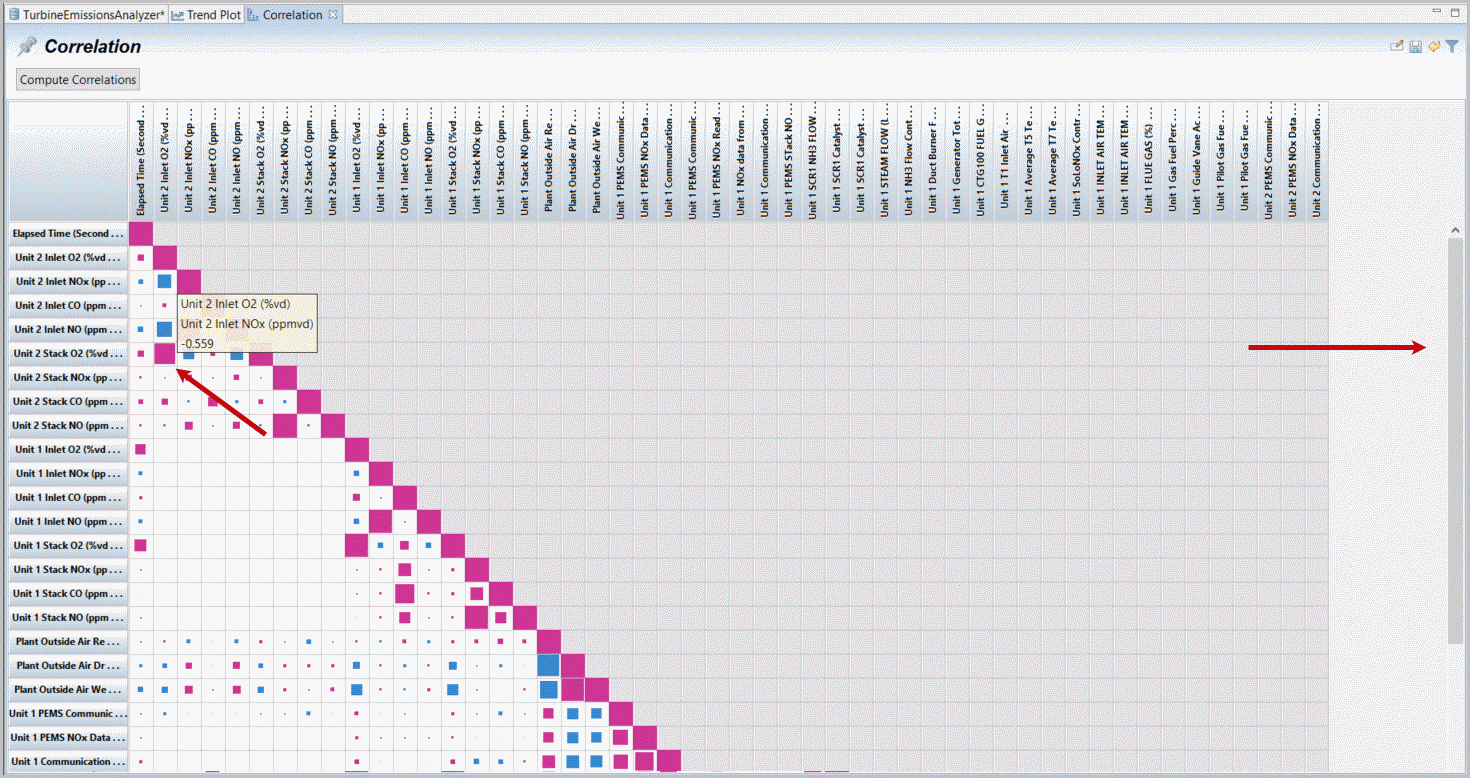Close the Correlation tab

click(x=333, y=15)
